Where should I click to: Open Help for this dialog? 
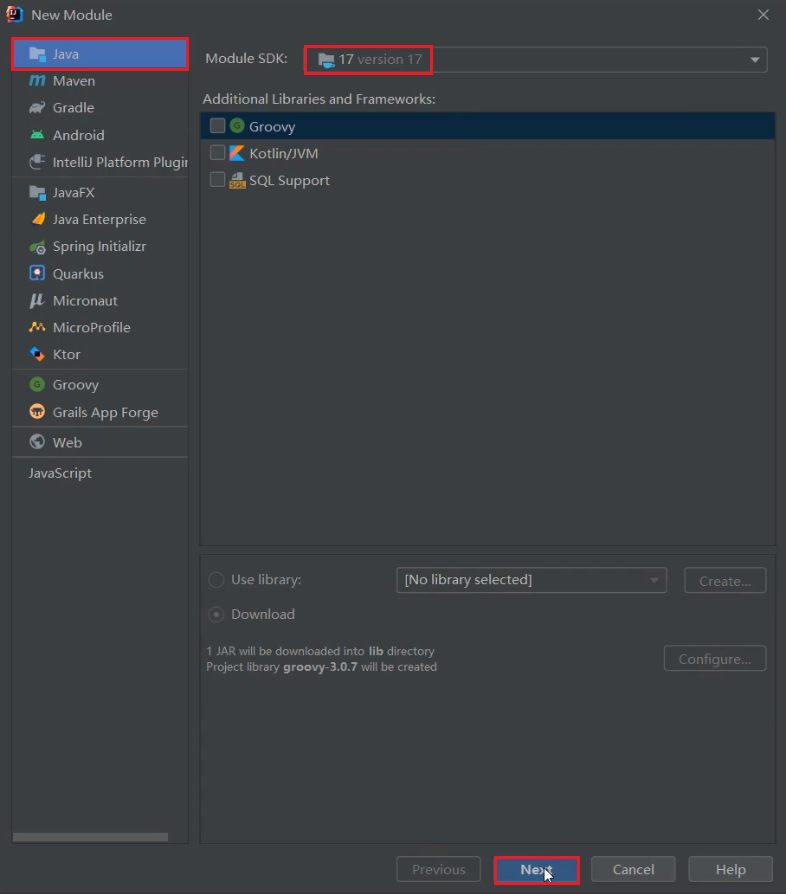[x=730, y=869]
